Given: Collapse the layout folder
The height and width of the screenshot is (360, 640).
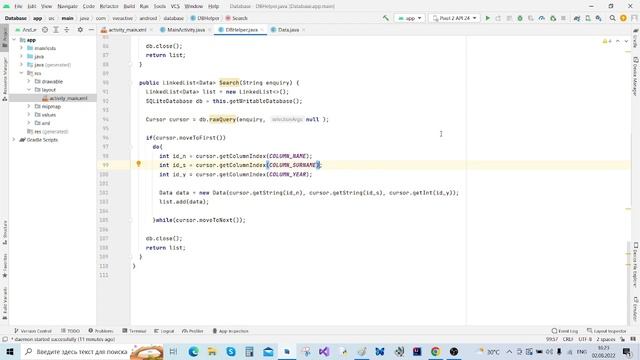Looking at the screenshot, I should pyautogui.click(x=29, y=90).
